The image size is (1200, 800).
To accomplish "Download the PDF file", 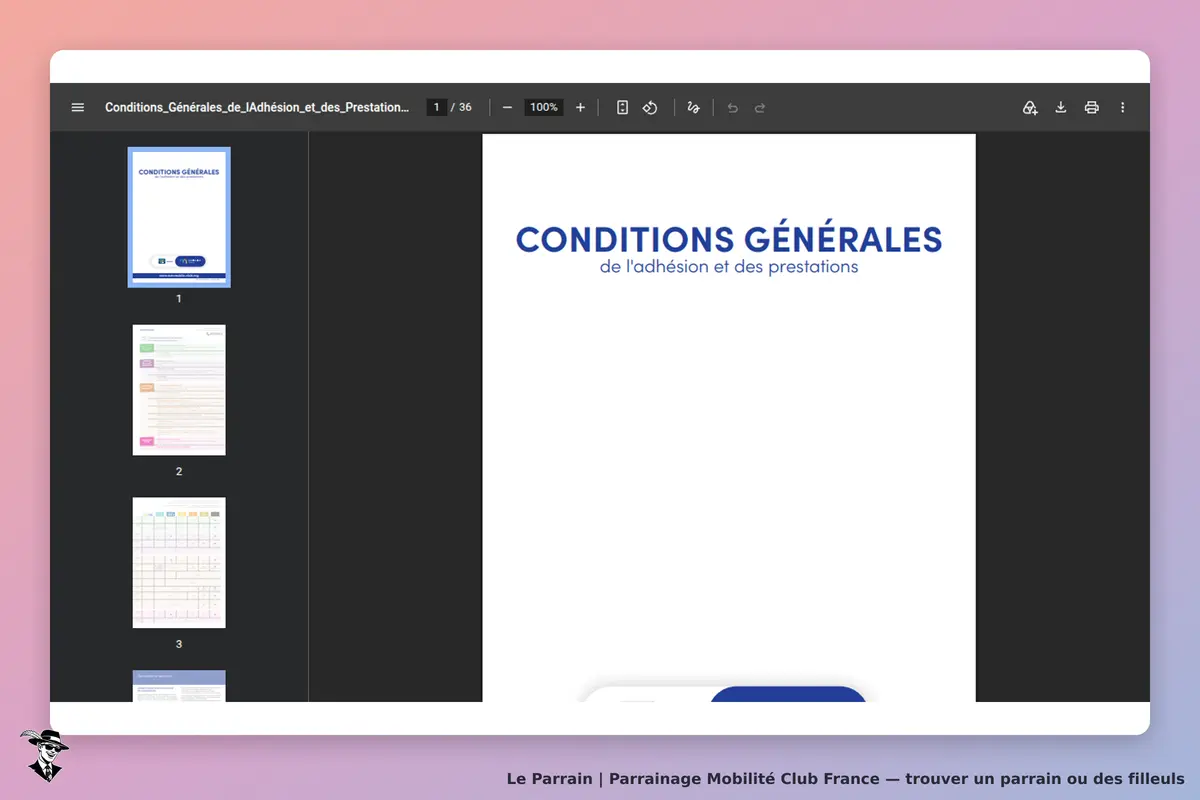I will [1061, 107].
